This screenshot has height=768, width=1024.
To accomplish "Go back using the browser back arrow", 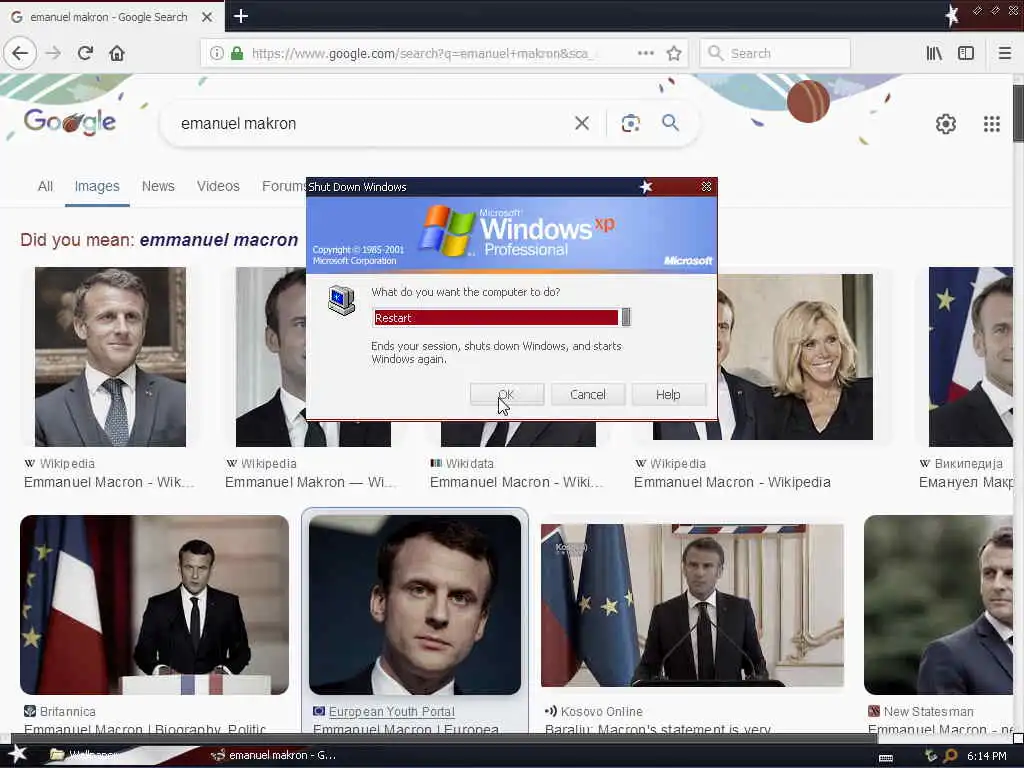I will pos(20,53).
